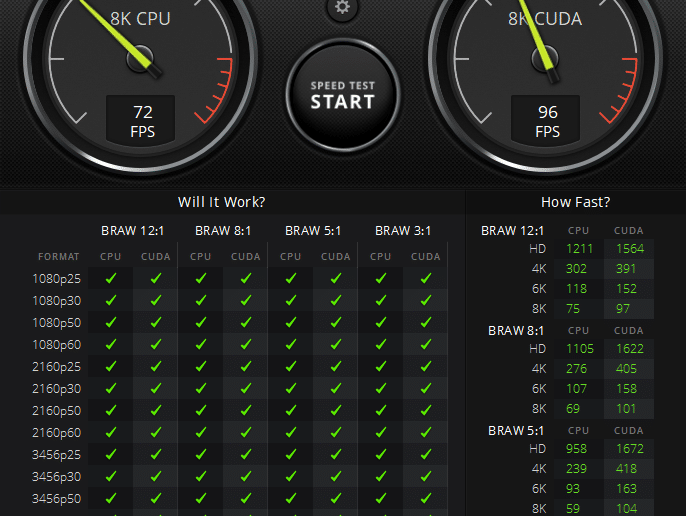Click BRAW 8:1 4K CUDA value 405
This screenshot has height=516, width=686.
point(626,369)
